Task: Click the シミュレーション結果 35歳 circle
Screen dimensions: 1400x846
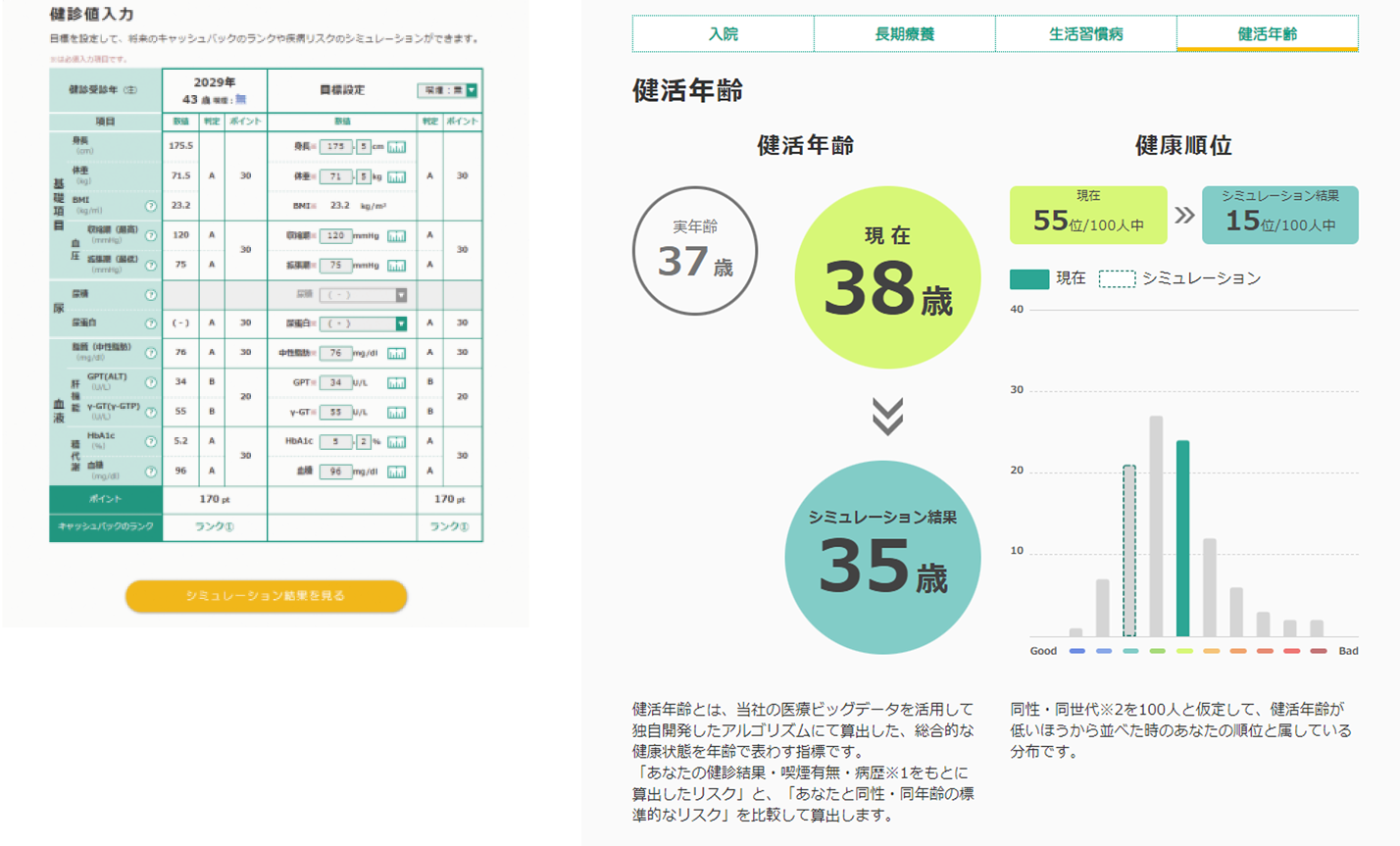Action: click(883, 557)
